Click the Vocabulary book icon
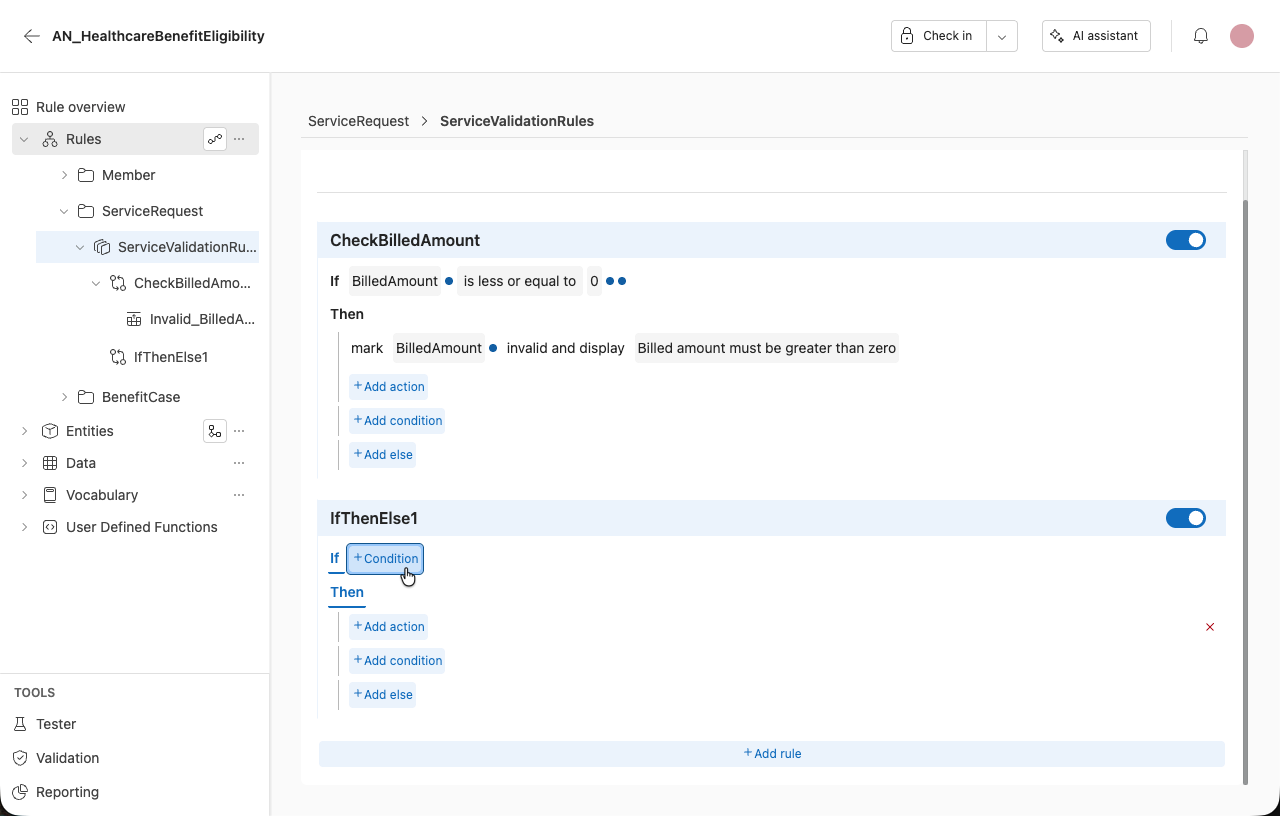Screen dimensions: 1280x816 click(50, 495)
